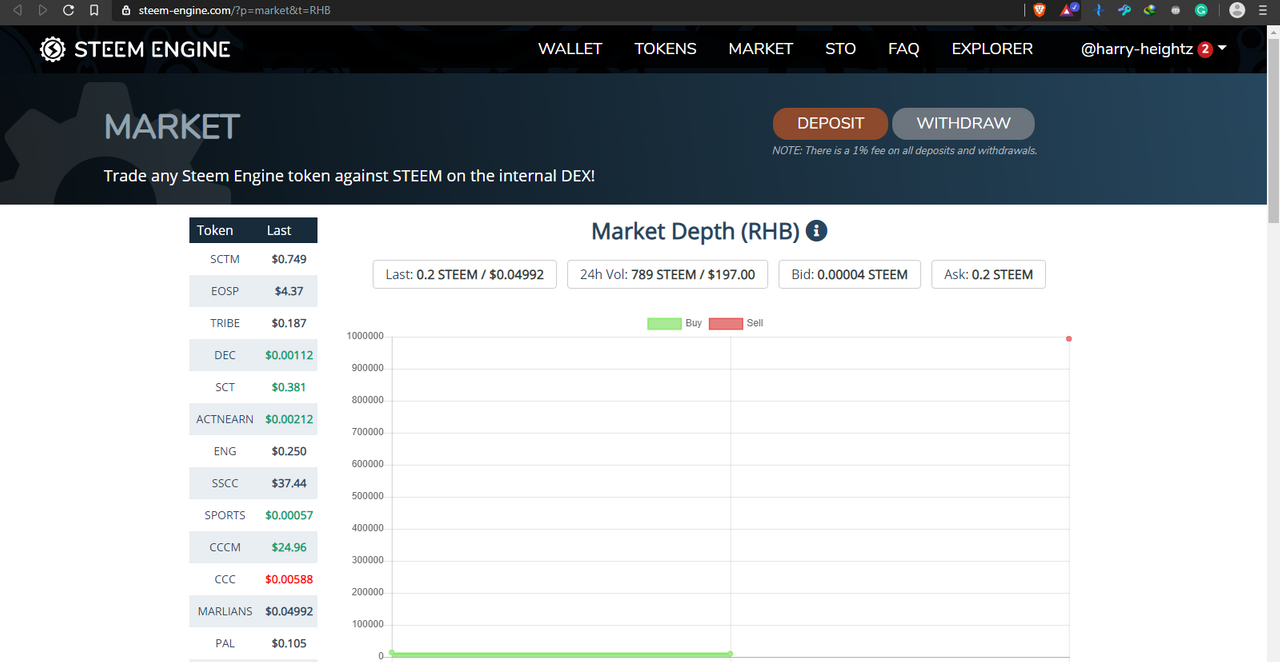
Task: Go to the MARKET menu item
Action: point(760,48)
